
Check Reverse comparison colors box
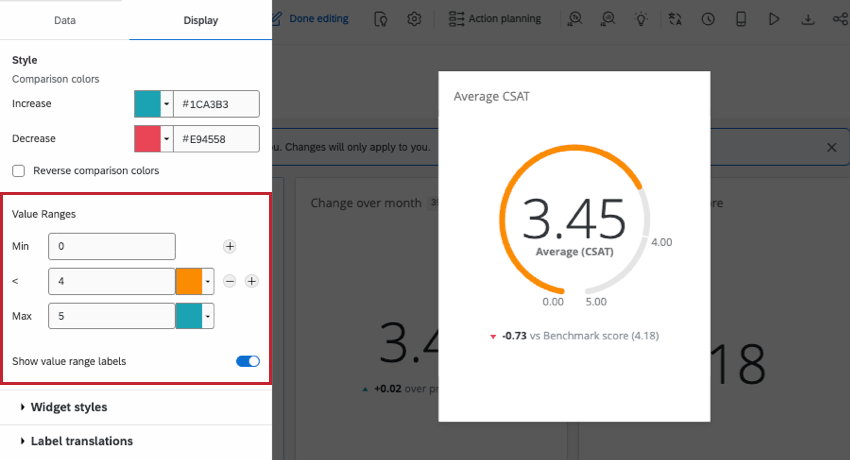tap(18, 171)
